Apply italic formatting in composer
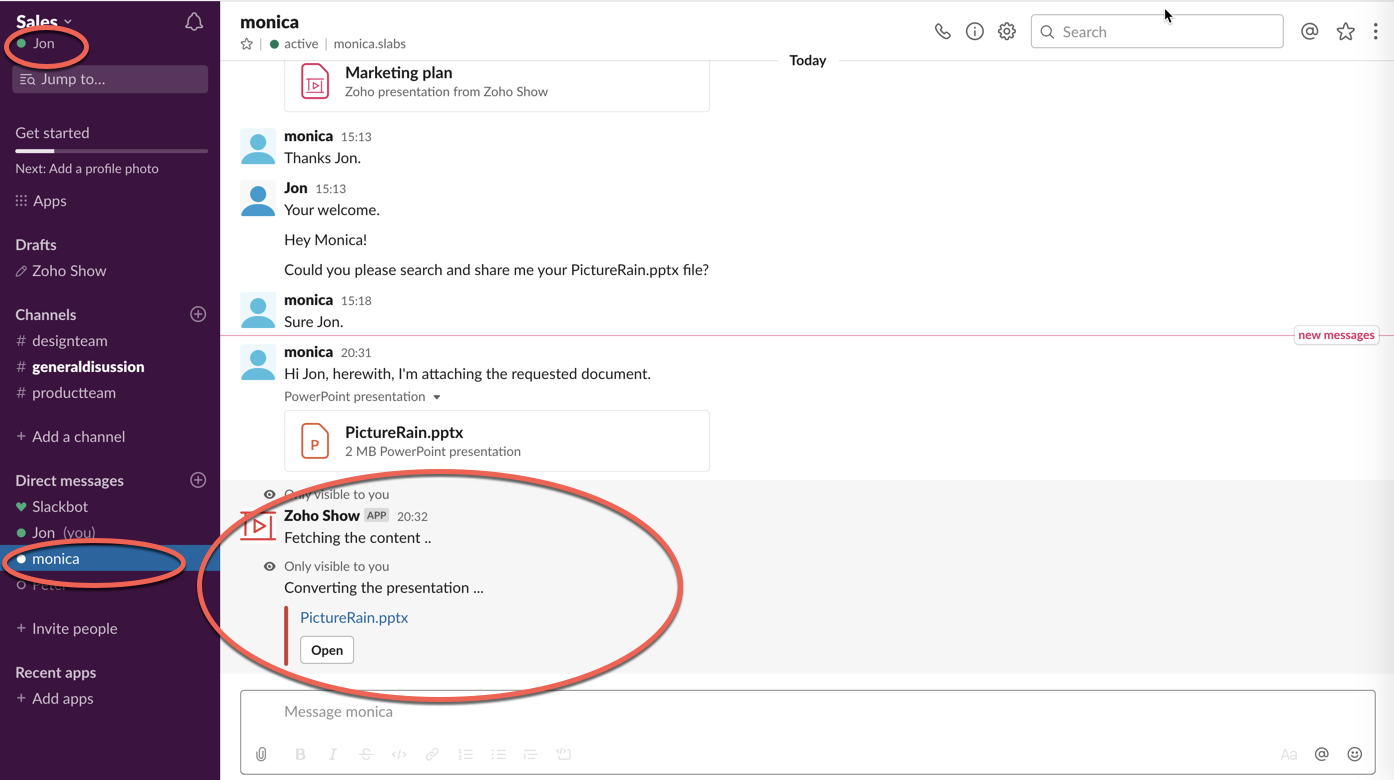Image resolution: width=1394 pixels, height=780 pixels. 333,754
